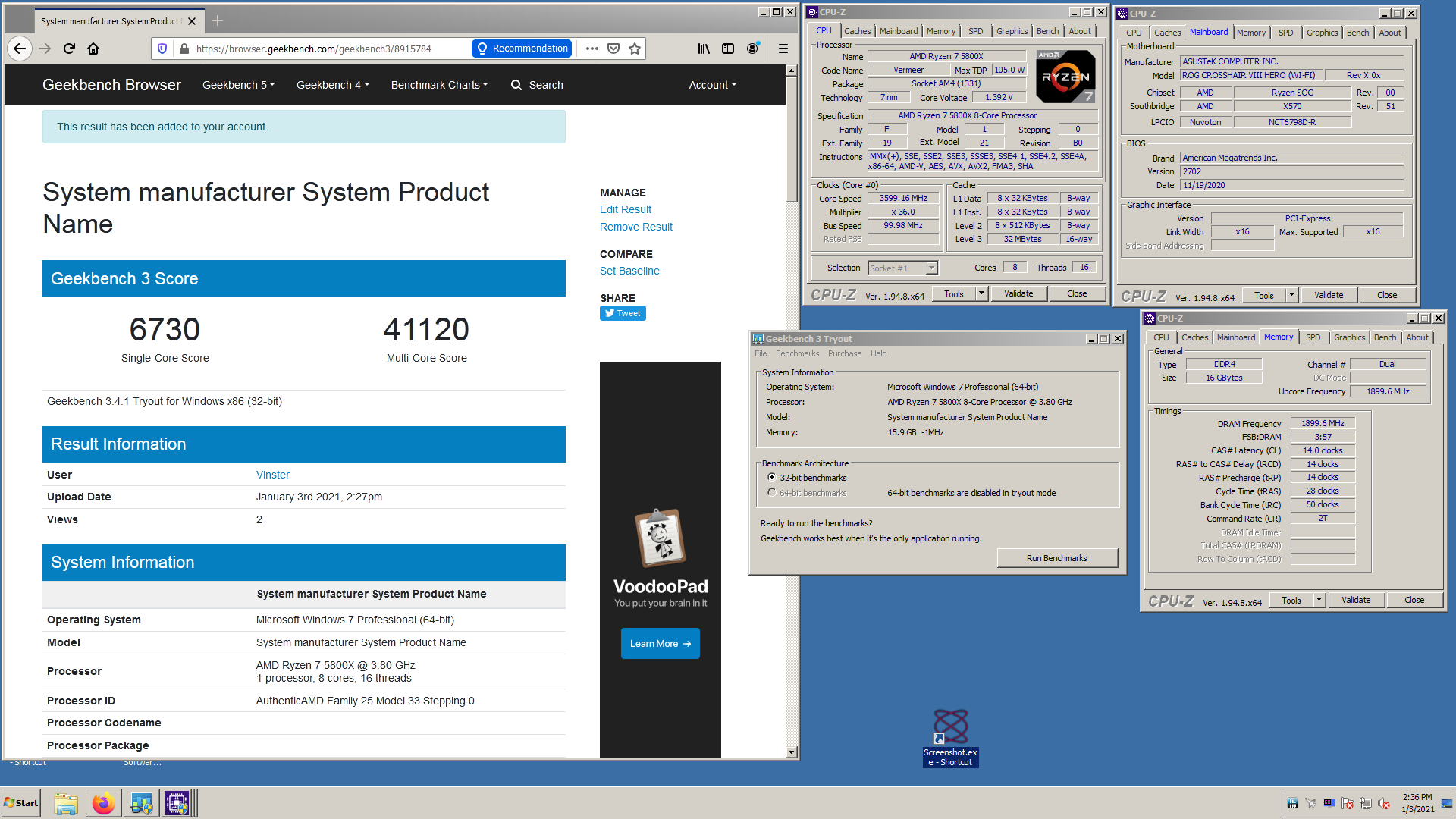Expand Tools arrow in Mainboard window
The image size is (1456, 819).
pyautogui.click(x=1291, y=295)
